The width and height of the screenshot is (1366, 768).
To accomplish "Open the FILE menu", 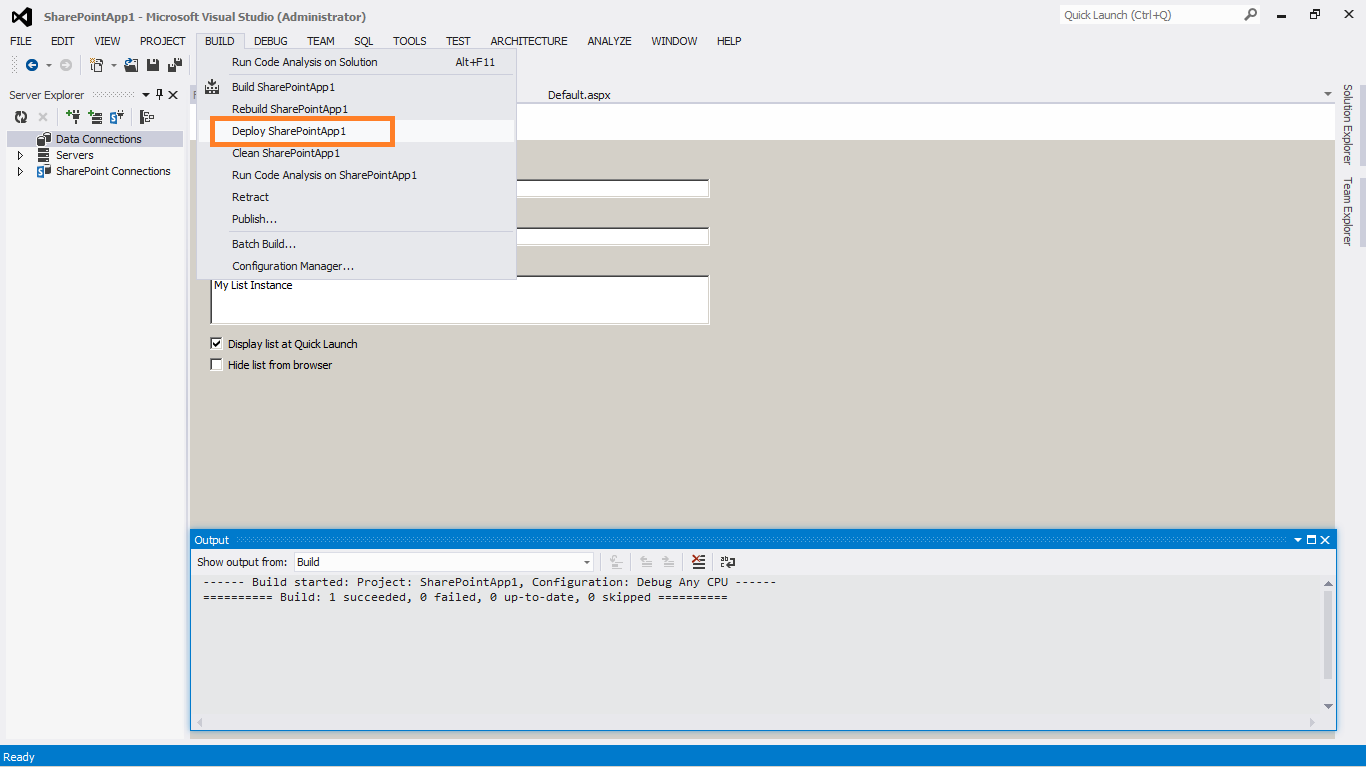I will (x=21, y=41).
